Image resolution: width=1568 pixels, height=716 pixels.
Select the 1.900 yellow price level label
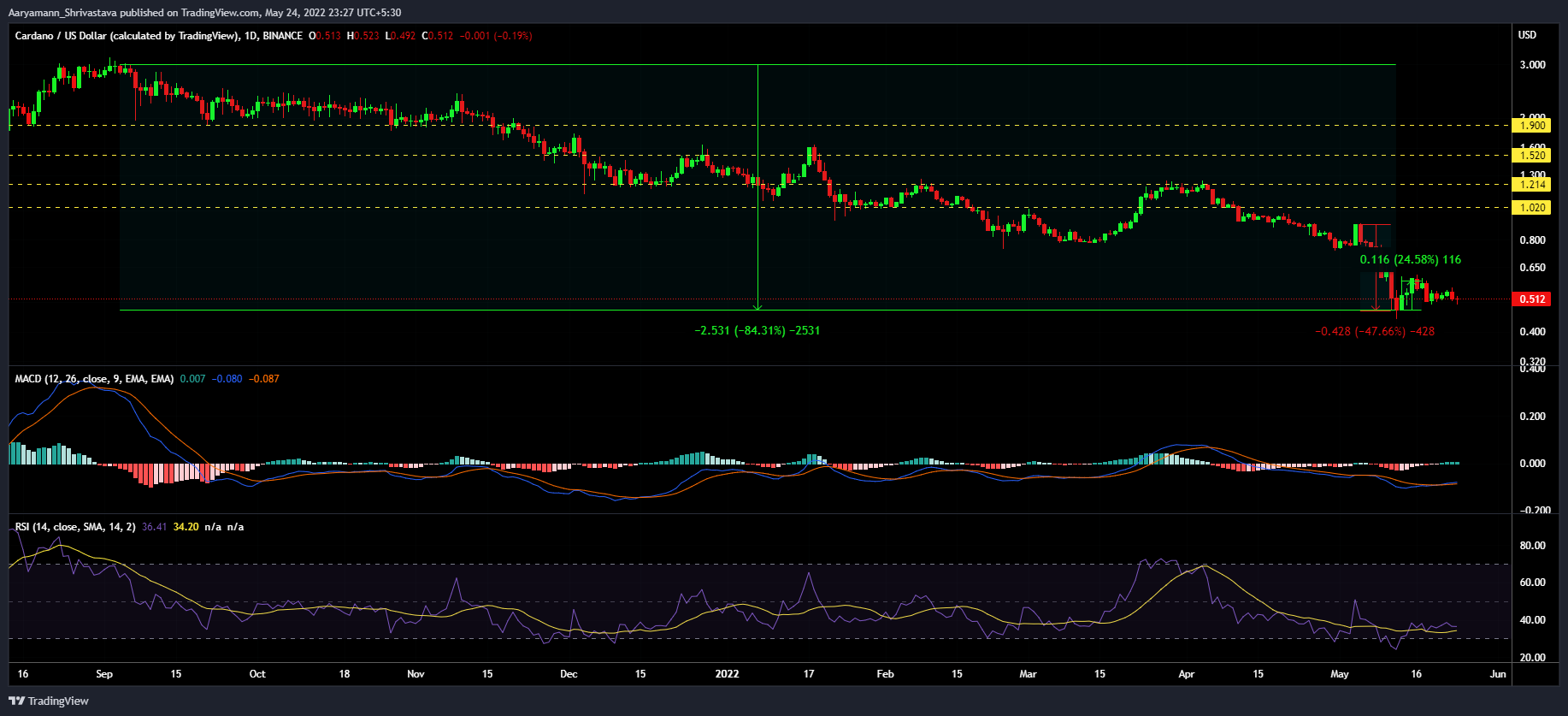tap(1531, 126)
